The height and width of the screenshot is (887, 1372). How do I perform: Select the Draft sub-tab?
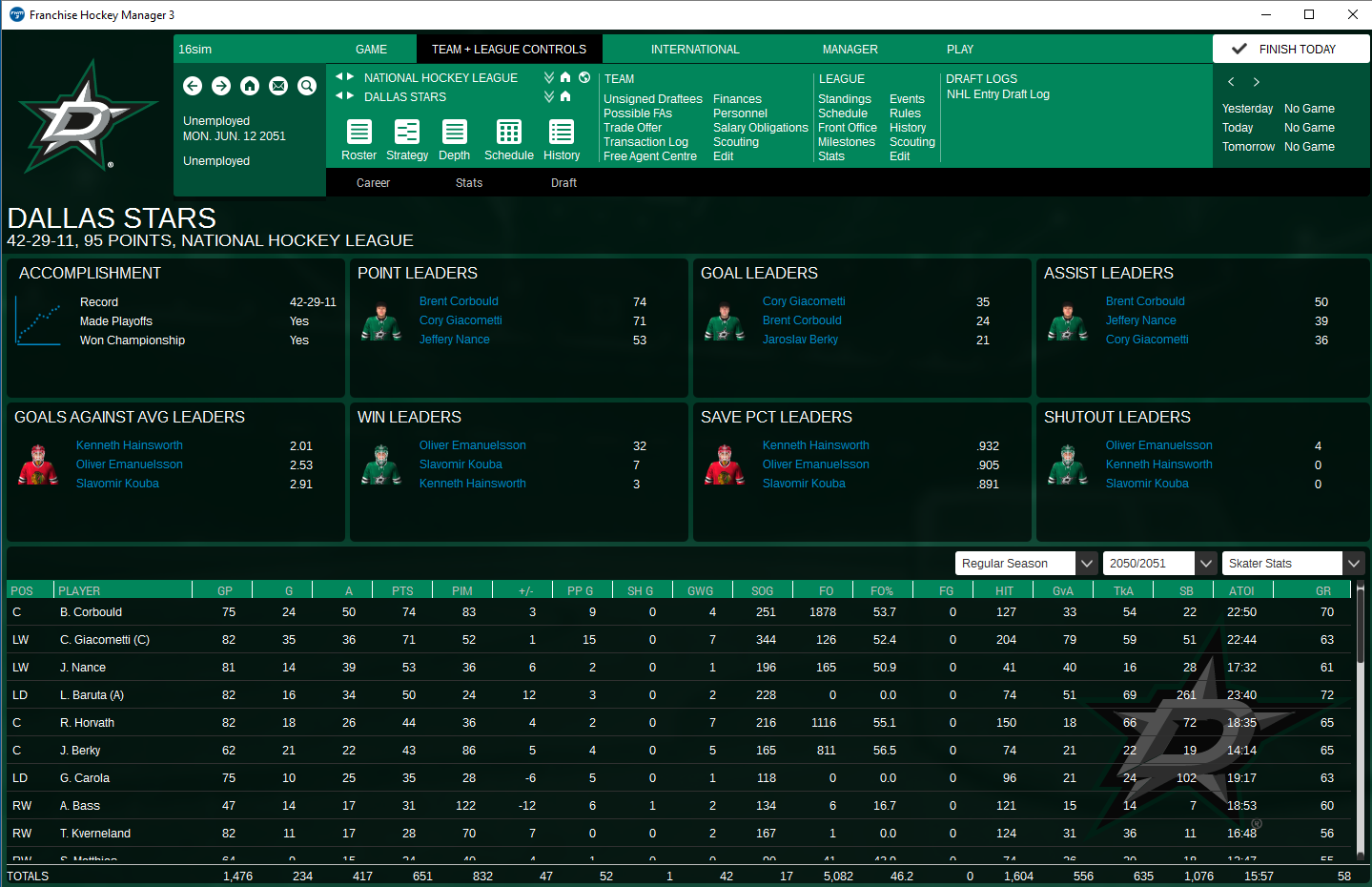pyautogui.click(x=563, y=183)
